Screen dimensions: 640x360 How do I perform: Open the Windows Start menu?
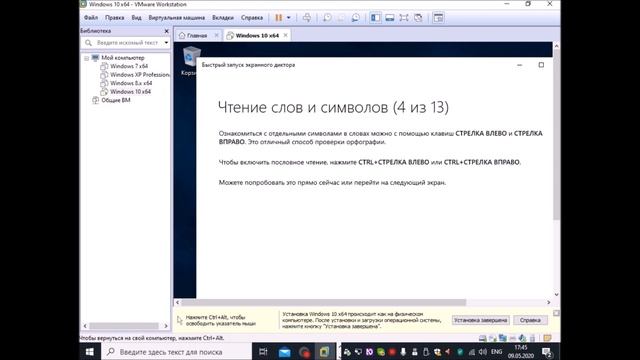(90, 352)
